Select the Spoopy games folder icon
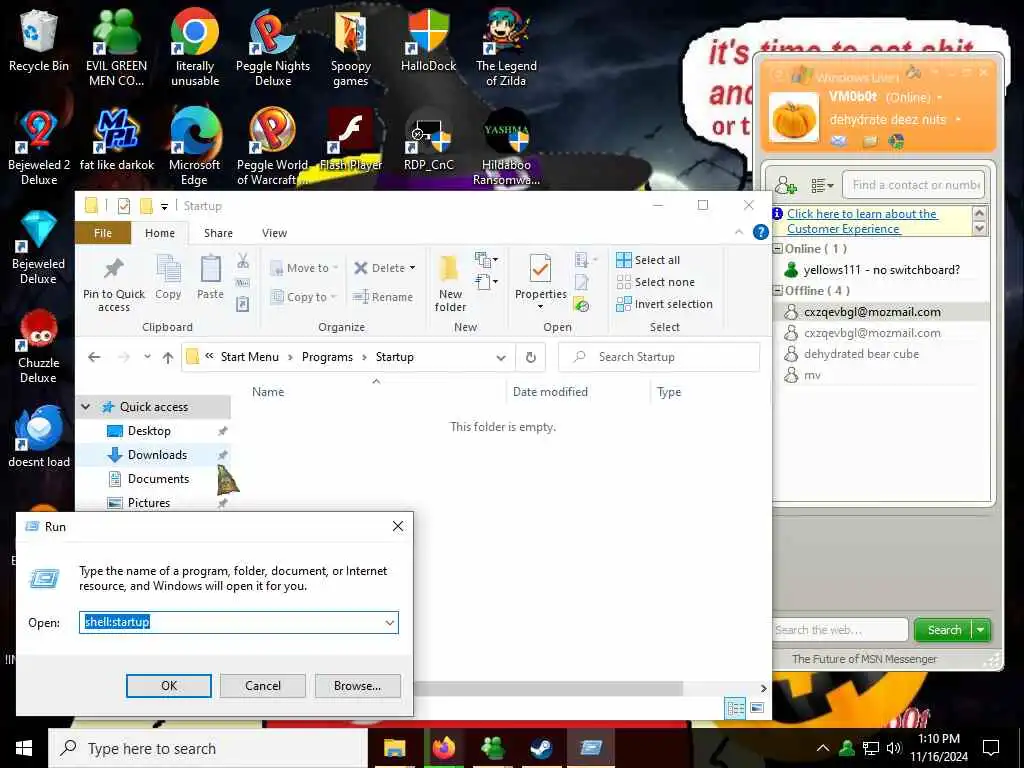The height and width of the screenshot is (768, 1024). click(351, 48)
